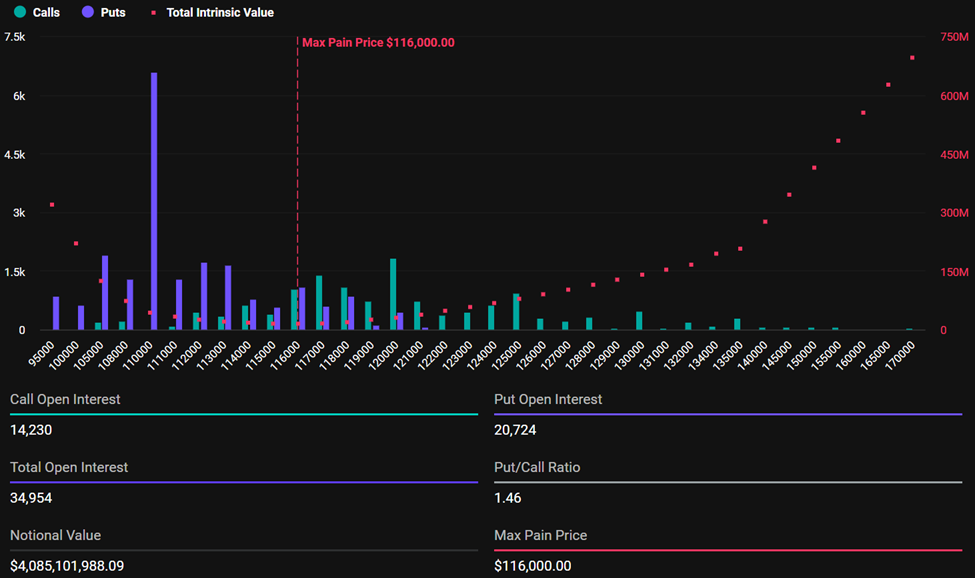This screenshot has height=578, width=975.
Task: Select the Put Open Interest value 20,724
Action: point(516,430)
